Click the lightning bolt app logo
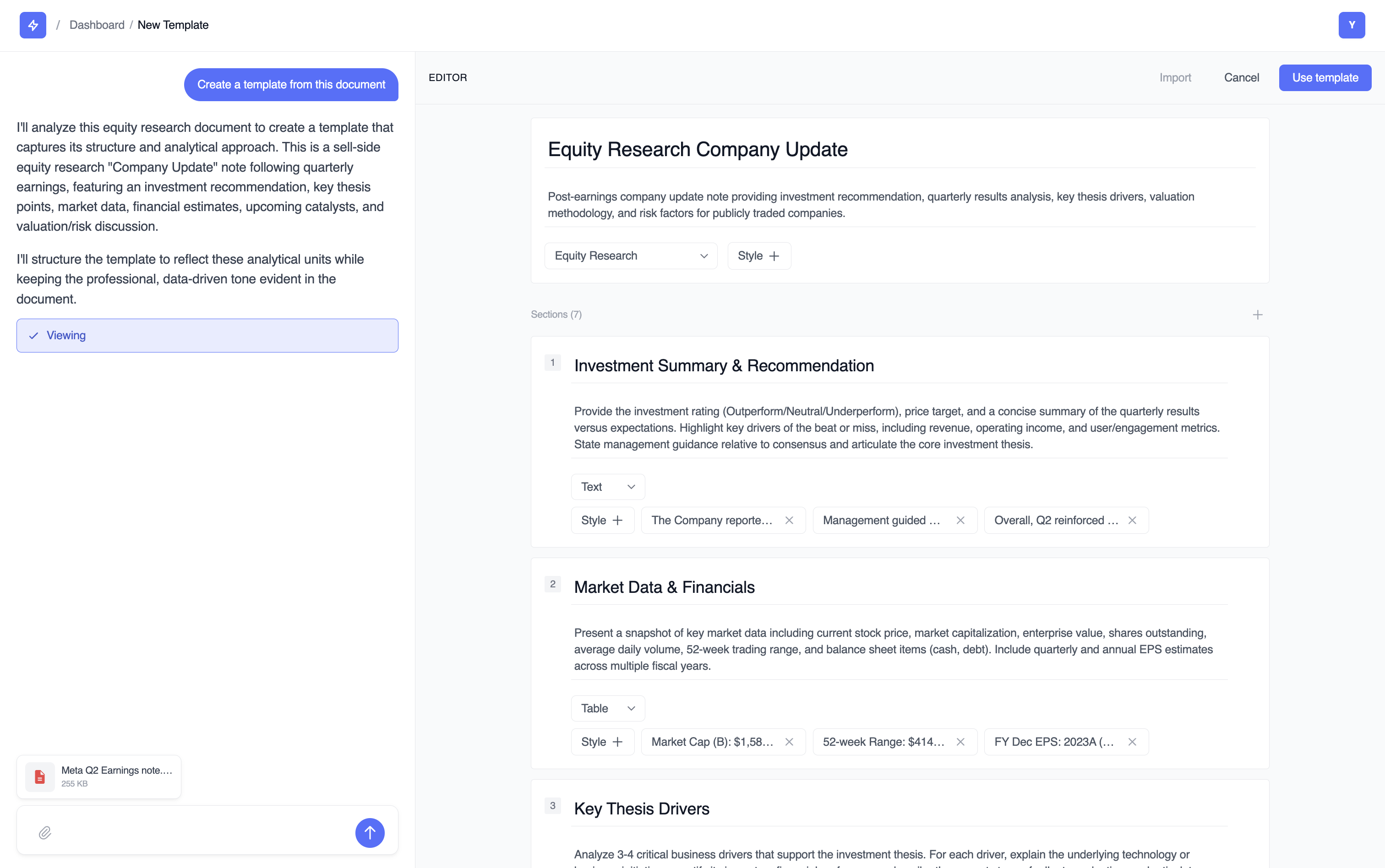Viewport: 1385px width, 868px height. point(32,25)
